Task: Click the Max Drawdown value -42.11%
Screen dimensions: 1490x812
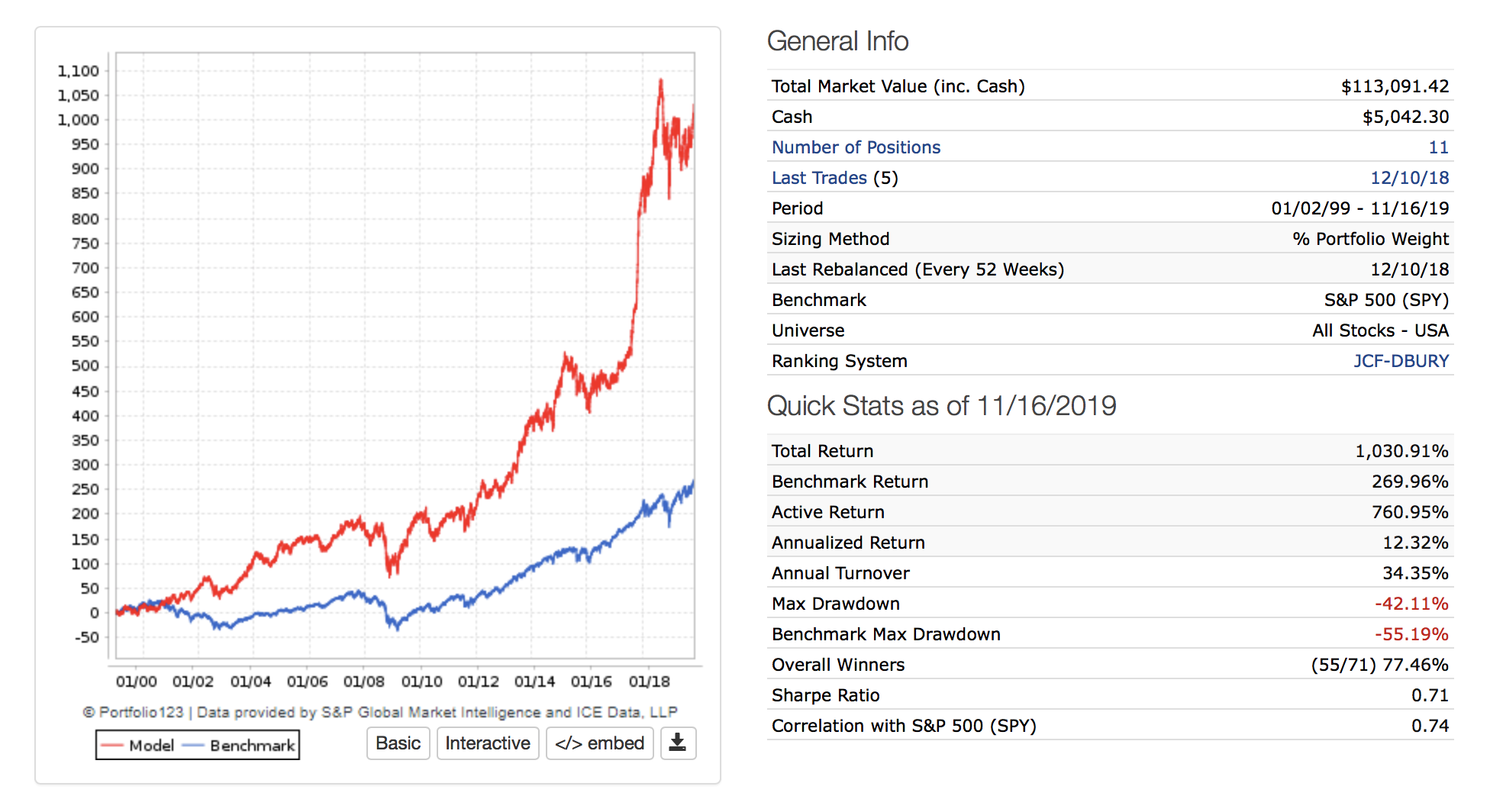Action: point(1411,604)
